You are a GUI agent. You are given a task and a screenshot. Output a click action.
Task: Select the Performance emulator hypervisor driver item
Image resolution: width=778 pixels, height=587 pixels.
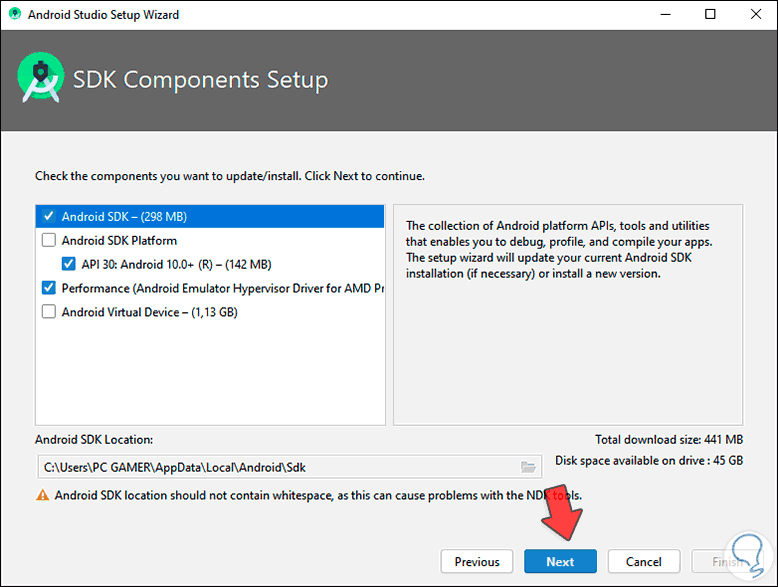[222, 288]
